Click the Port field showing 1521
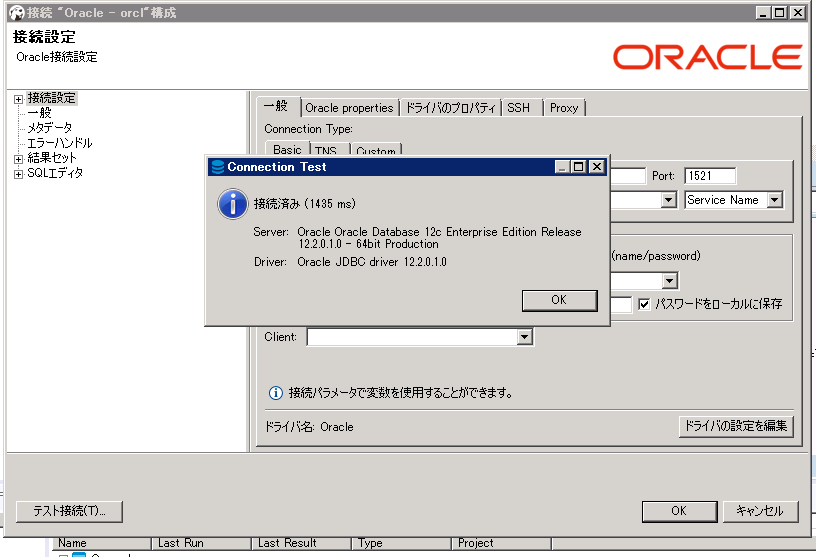816x557 pixels. coord(710,176)
